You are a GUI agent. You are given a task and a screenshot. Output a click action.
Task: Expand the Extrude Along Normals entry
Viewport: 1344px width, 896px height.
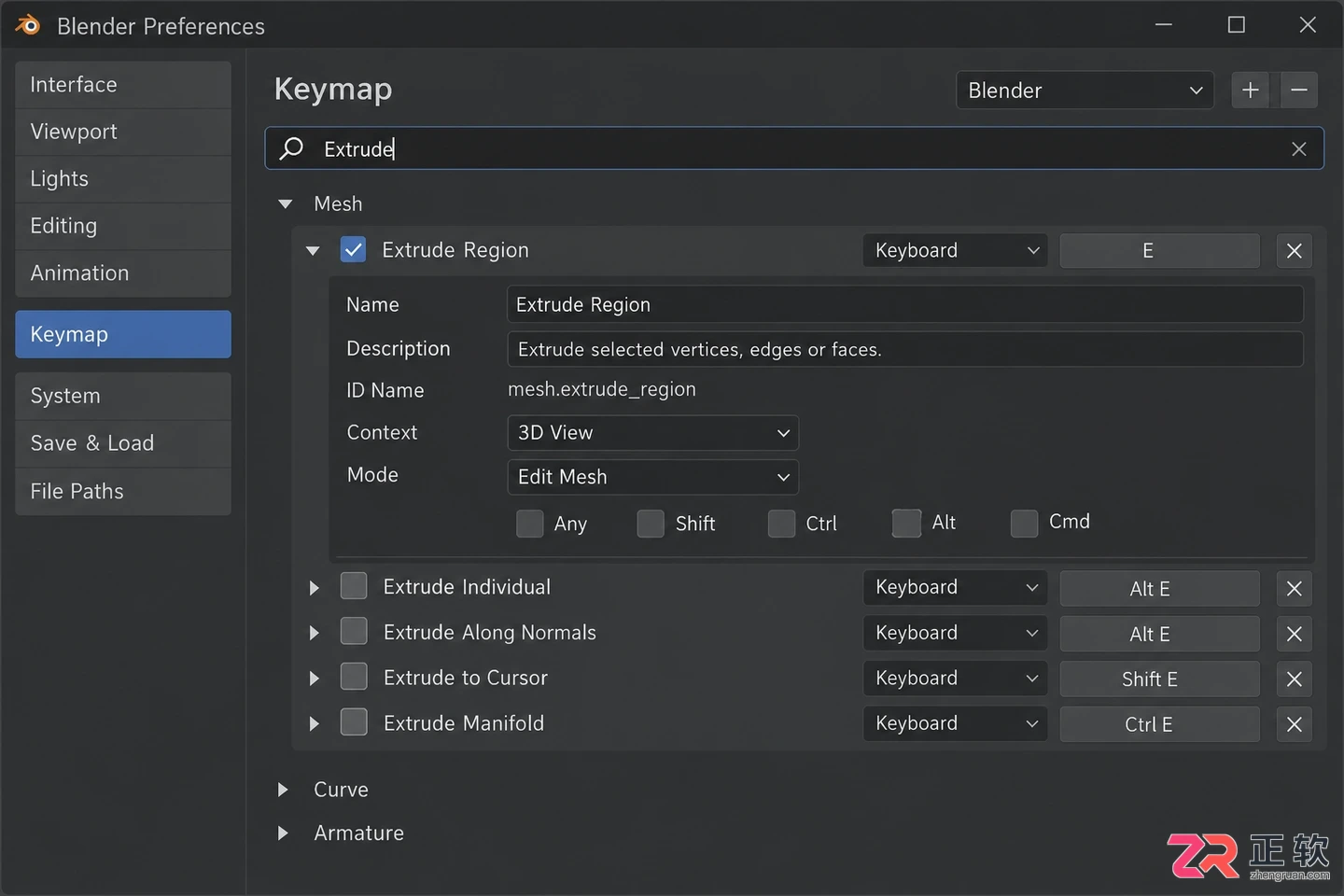pyautogui.click(x=315, y=633)
